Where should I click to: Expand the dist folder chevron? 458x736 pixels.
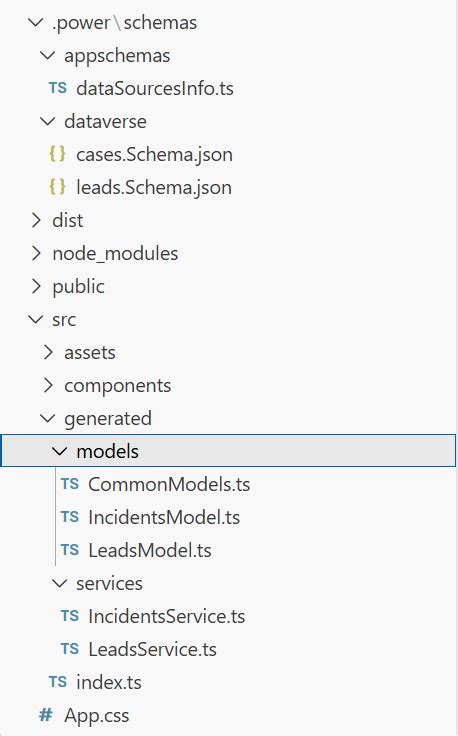36,220
